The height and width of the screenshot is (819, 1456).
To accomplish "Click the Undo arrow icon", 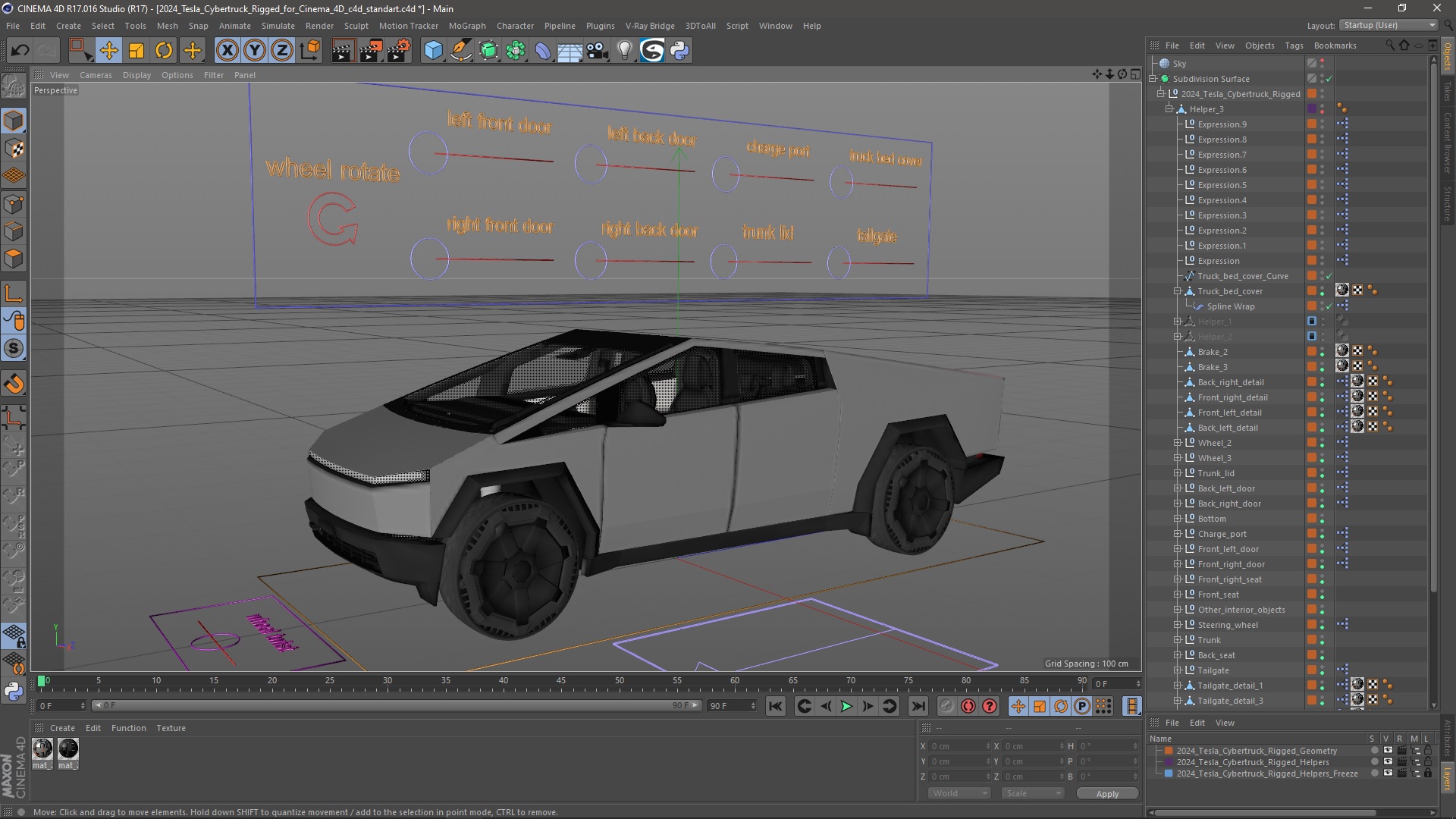I will click(x=20, y=51).
